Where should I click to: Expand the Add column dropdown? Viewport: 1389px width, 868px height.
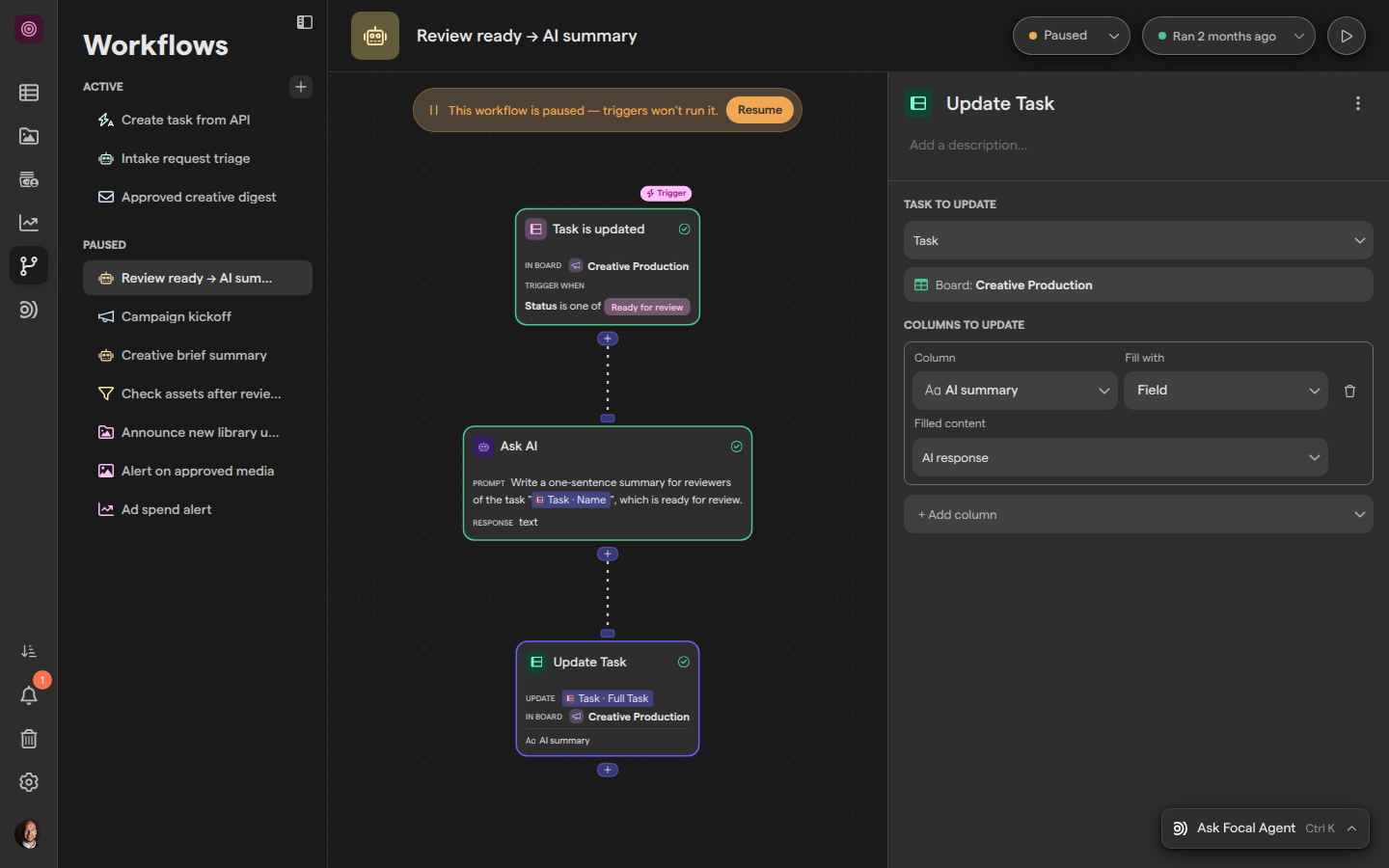(x=1138, y=514)
